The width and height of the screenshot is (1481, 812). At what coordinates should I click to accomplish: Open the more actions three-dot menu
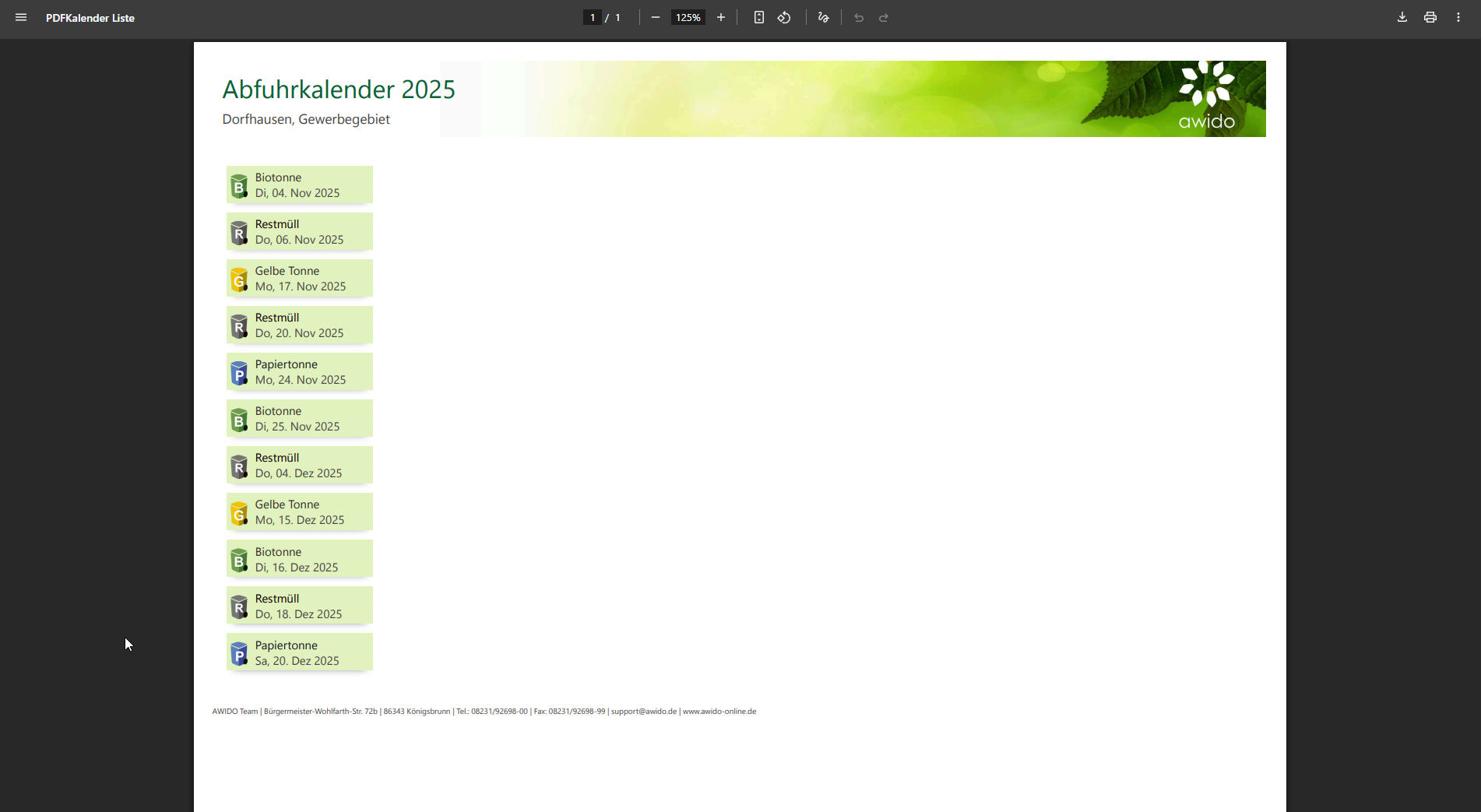coord(1458,17)
